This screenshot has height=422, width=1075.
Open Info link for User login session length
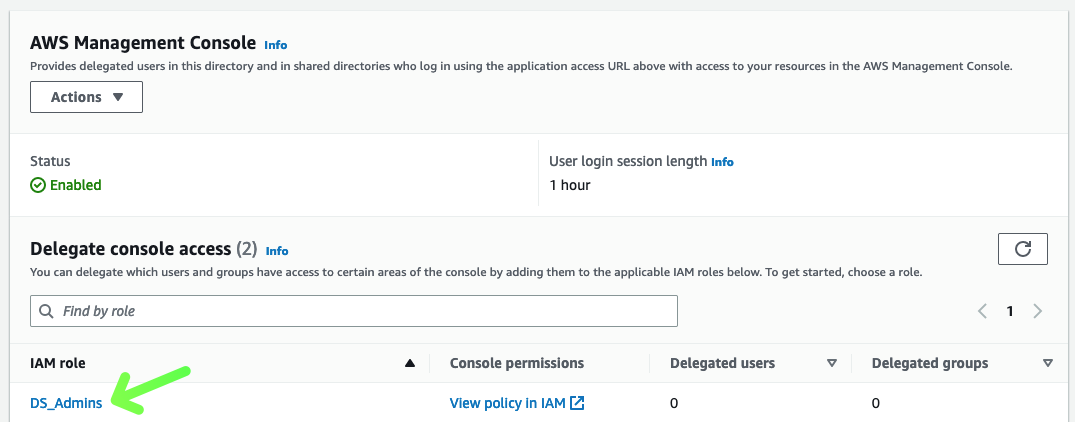[722, 162]
